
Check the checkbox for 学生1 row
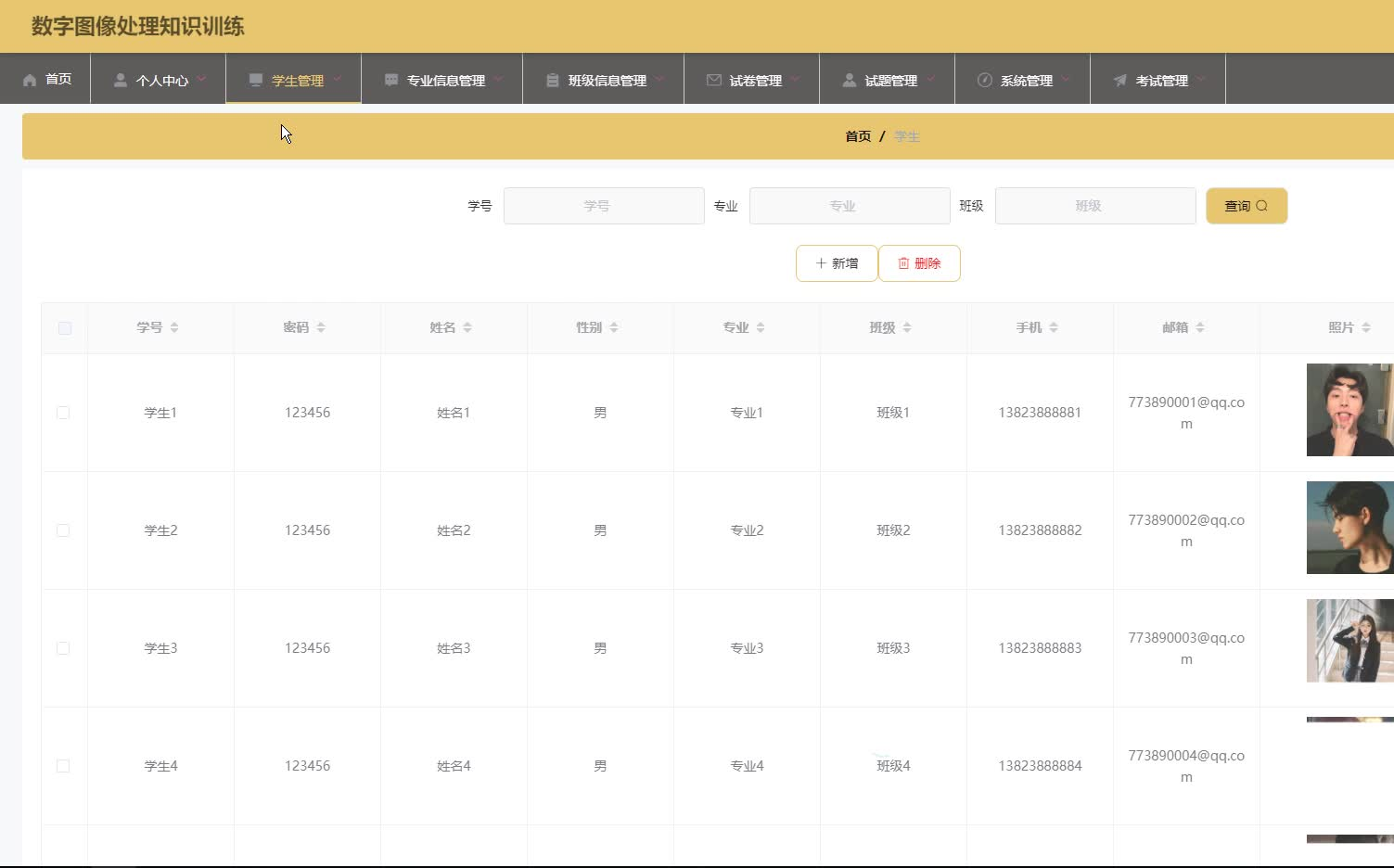[x=63, y=413]
